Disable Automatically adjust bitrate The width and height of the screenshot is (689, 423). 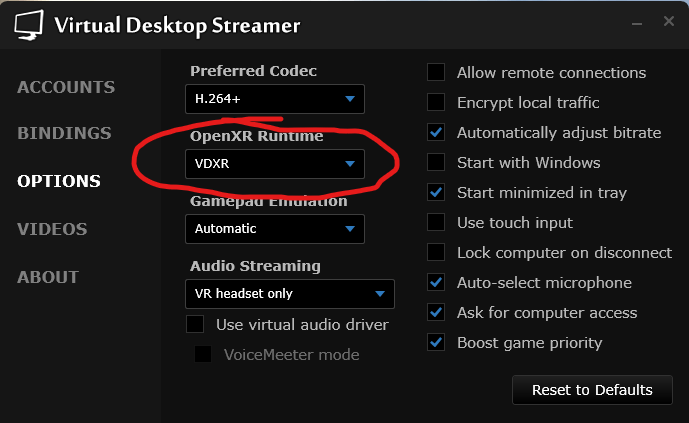[x=436, y=132]
